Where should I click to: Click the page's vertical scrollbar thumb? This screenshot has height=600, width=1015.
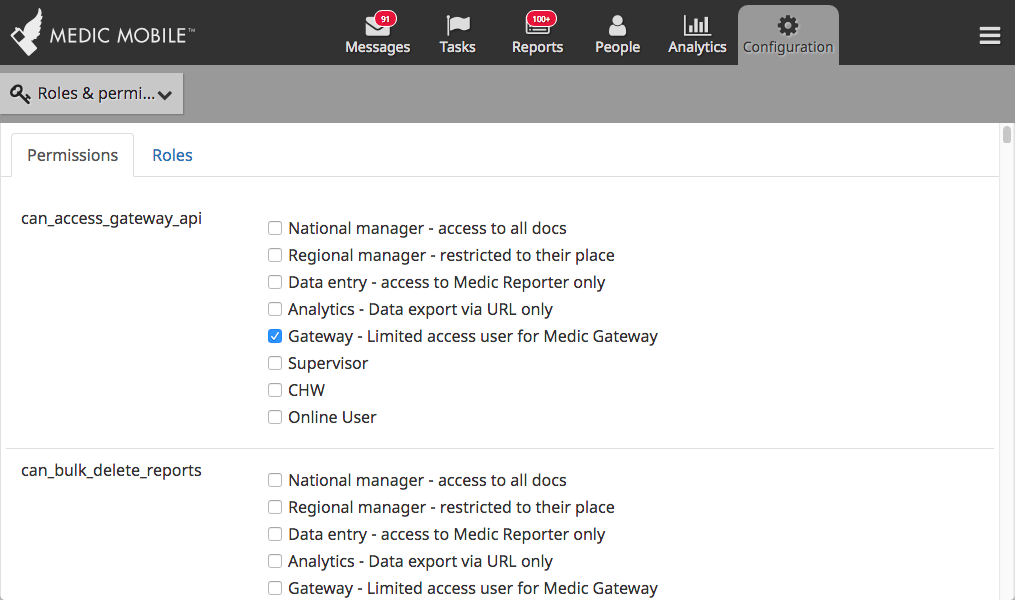1007,135
